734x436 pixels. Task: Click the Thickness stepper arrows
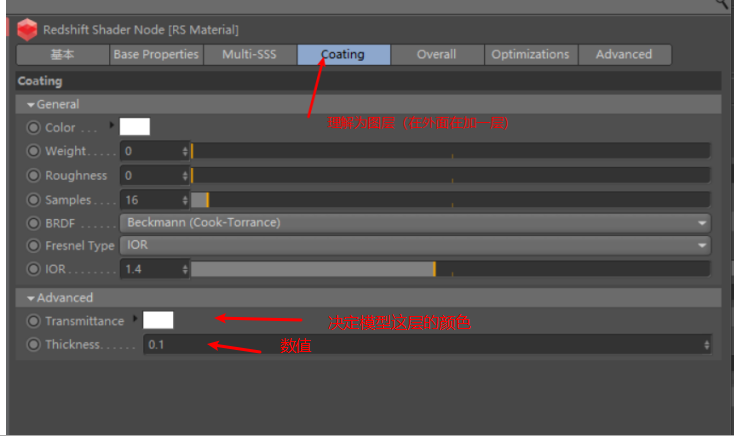706,345
